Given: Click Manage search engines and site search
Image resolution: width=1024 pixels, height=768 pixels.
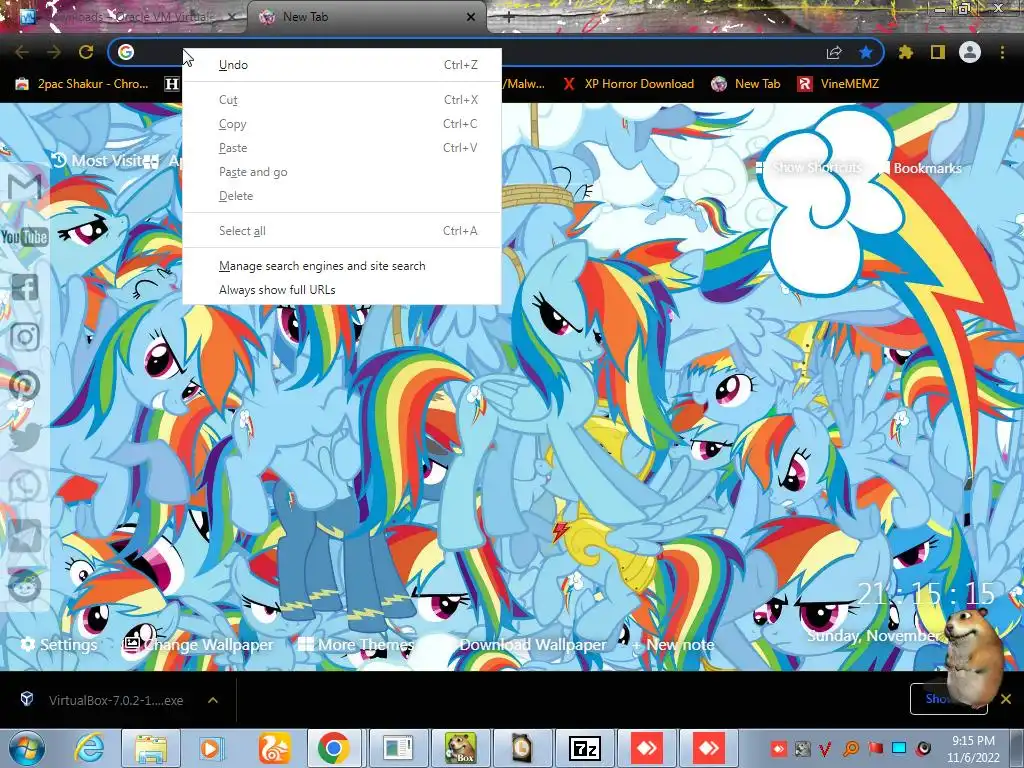Looking at the screenshot, I should pos(342,266).
